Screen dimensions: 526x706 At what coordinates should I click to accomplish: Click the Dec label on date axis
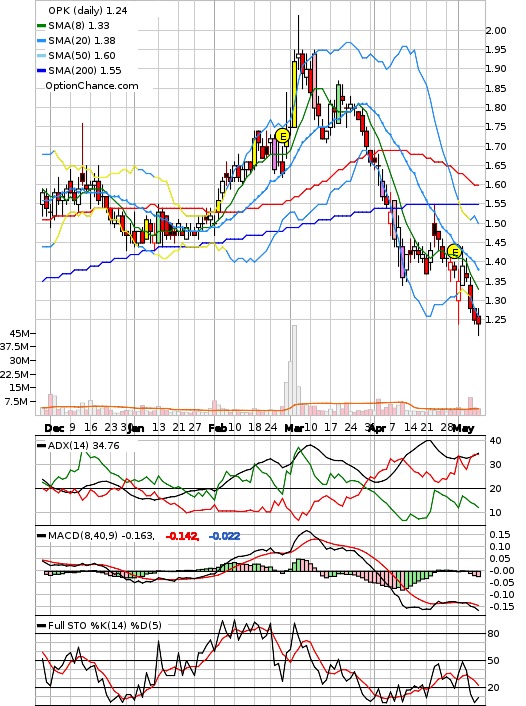tap(54, 428)
